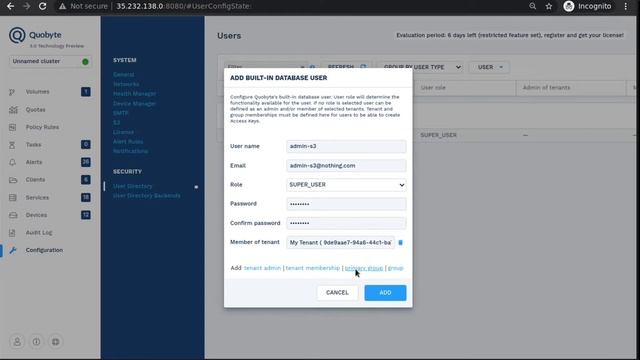
Task: Click the Email input field
Action: (346, 166)
